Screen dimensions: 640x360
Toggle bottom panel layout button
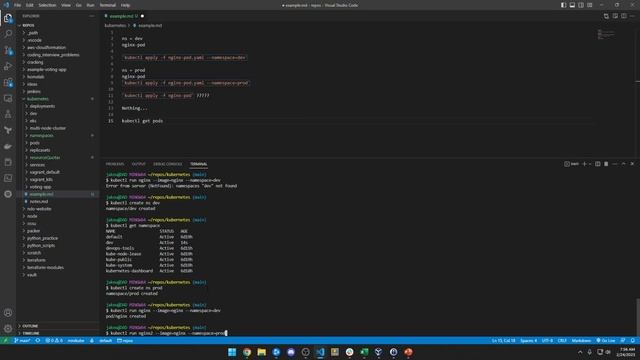click(572, 5)
